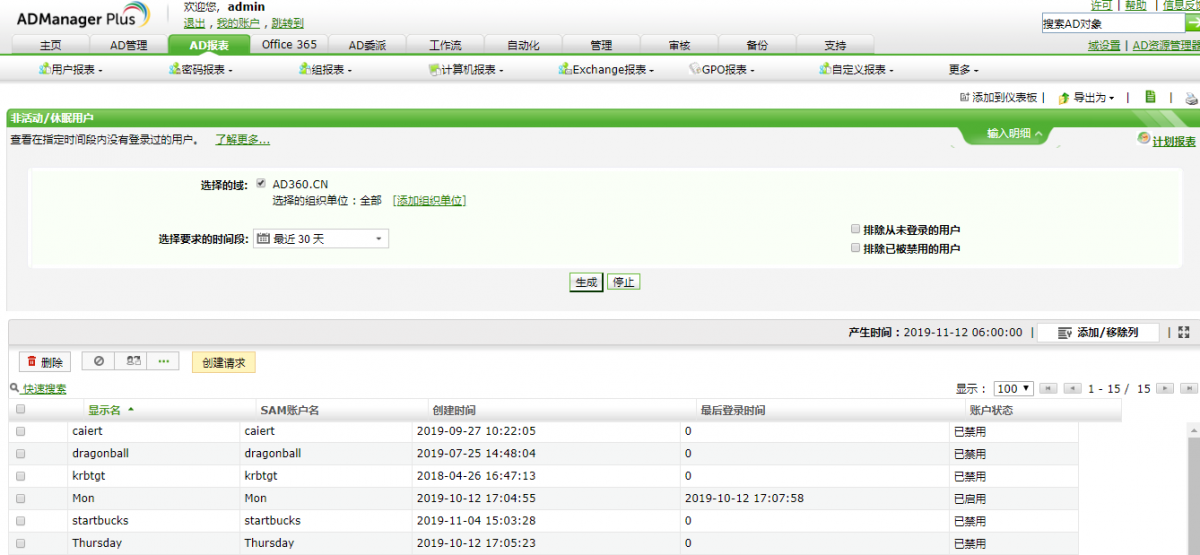Click the 添加组织单位 link
The width and height of the screenshot is (1200, 555).
tap(429, 200)
